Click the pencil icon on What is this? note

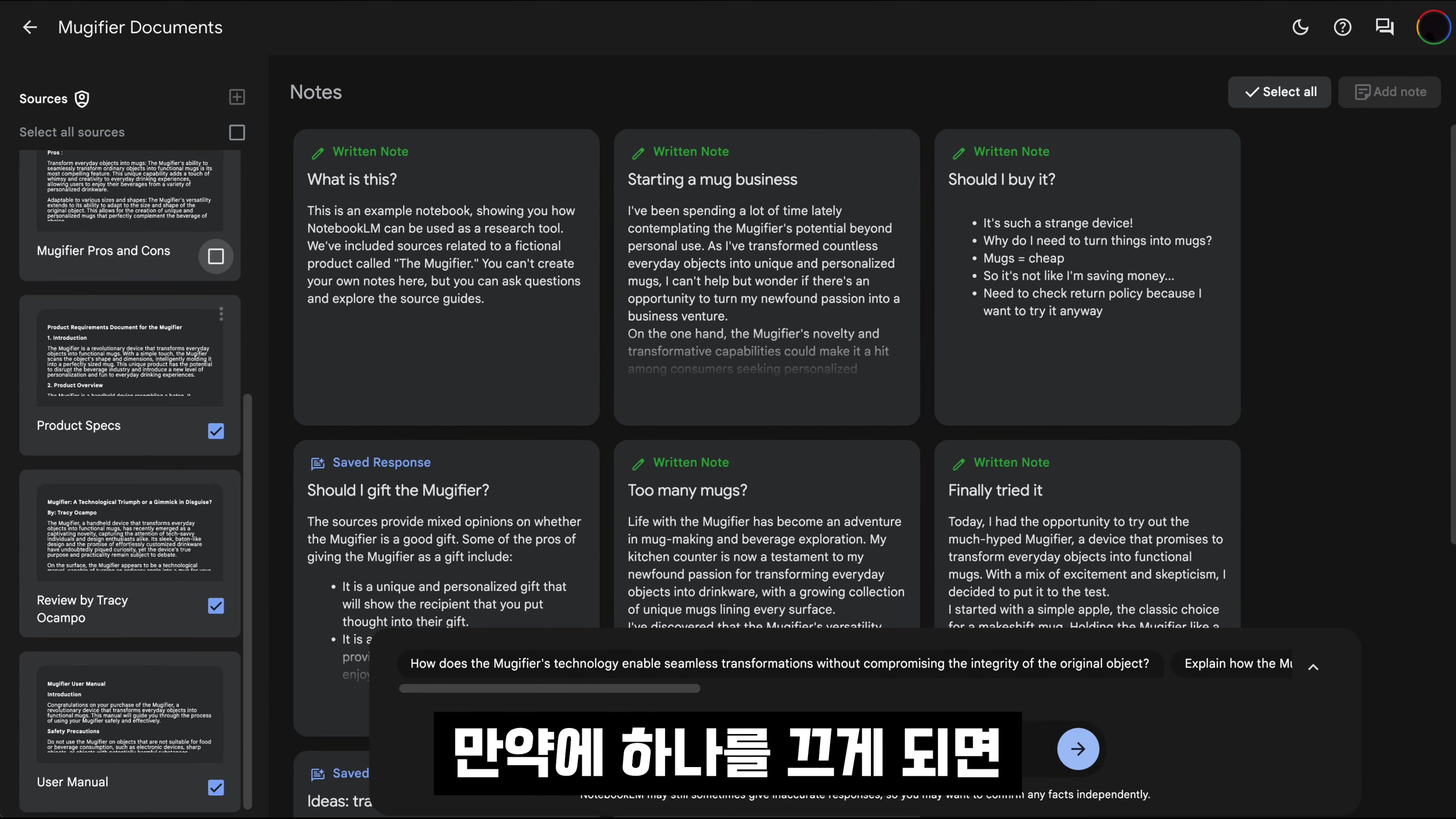pos(317,153)
